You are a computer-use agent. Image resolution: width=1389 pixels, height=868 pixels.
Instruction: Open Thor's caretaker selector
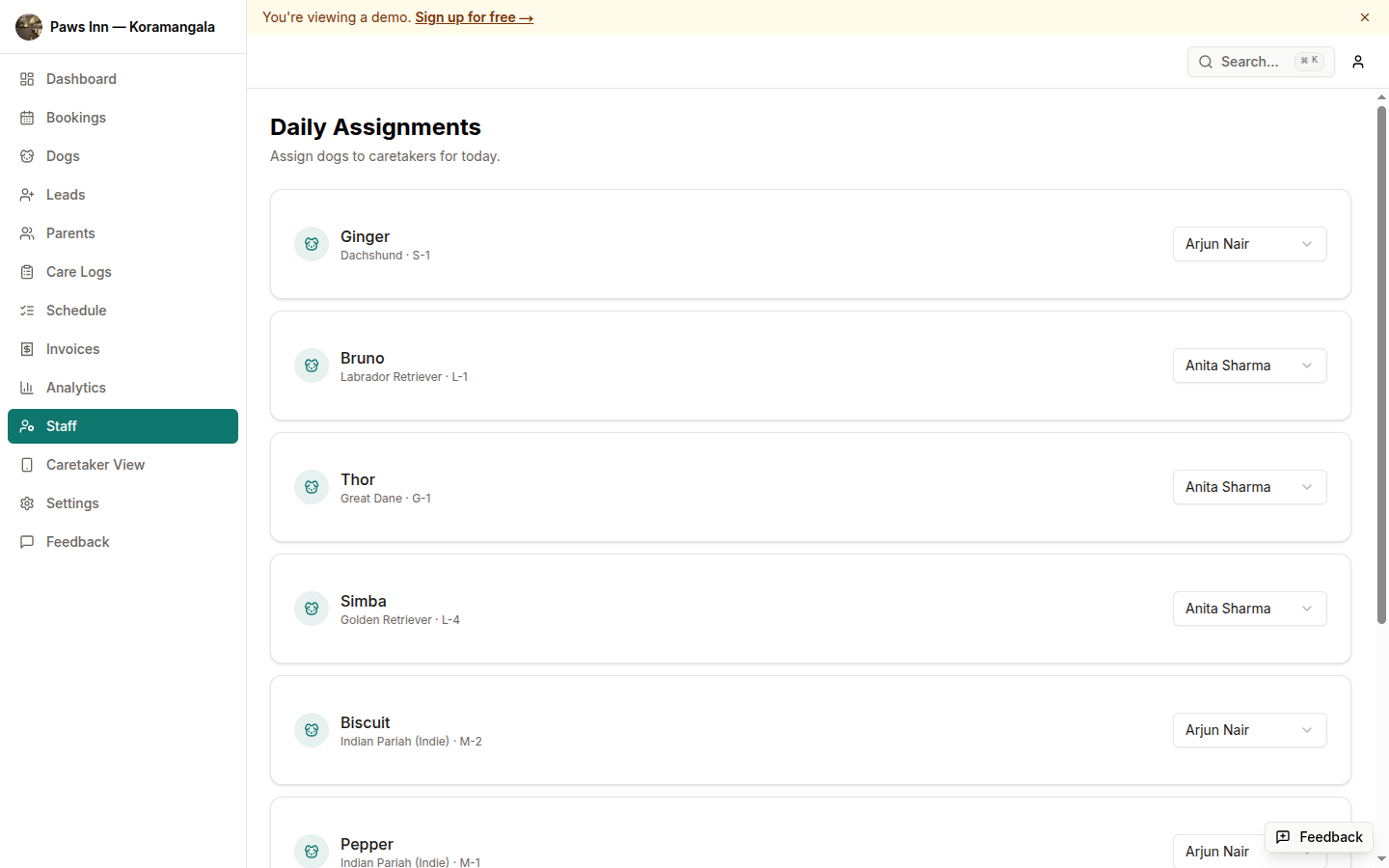1249,487
